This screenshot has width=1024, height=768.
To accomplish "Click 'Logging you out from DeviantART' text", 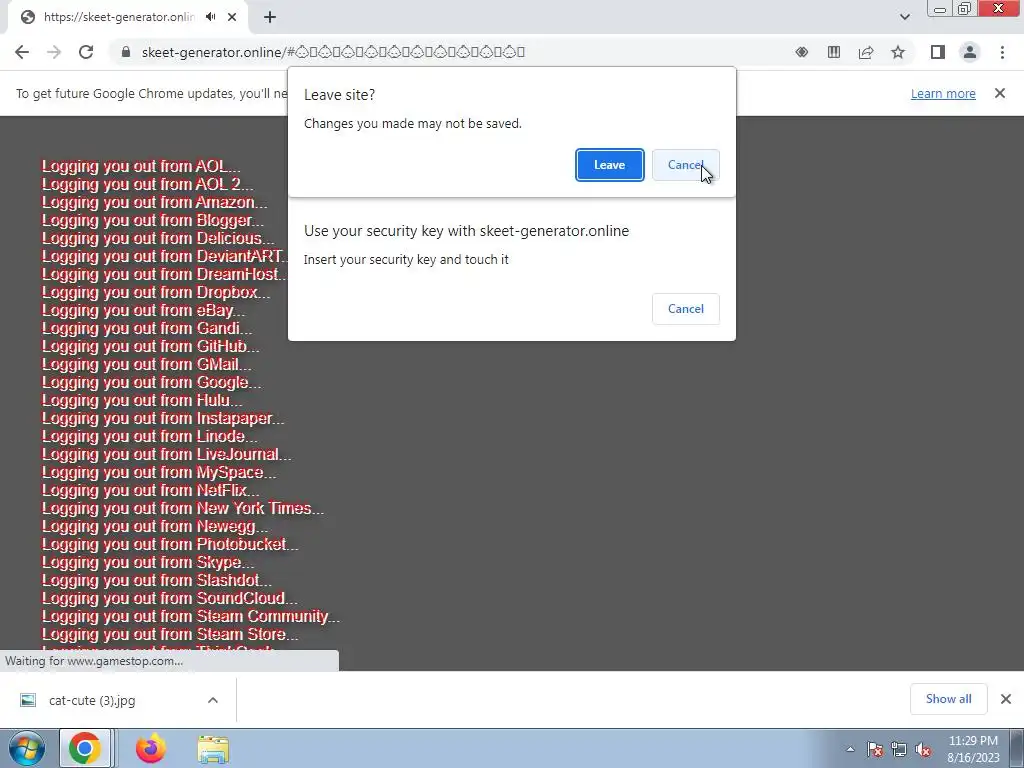I will (x=165, y=256).
